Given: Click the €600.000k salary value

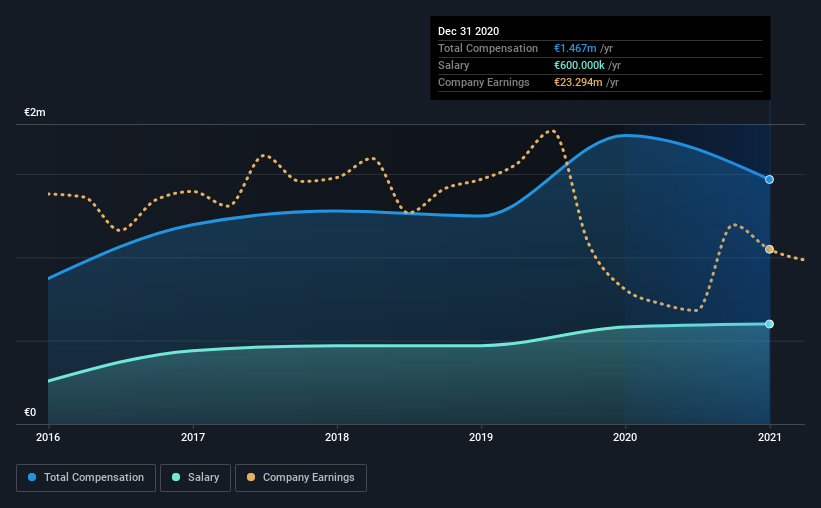Looking at the screenshot, I should coord(579,65).
